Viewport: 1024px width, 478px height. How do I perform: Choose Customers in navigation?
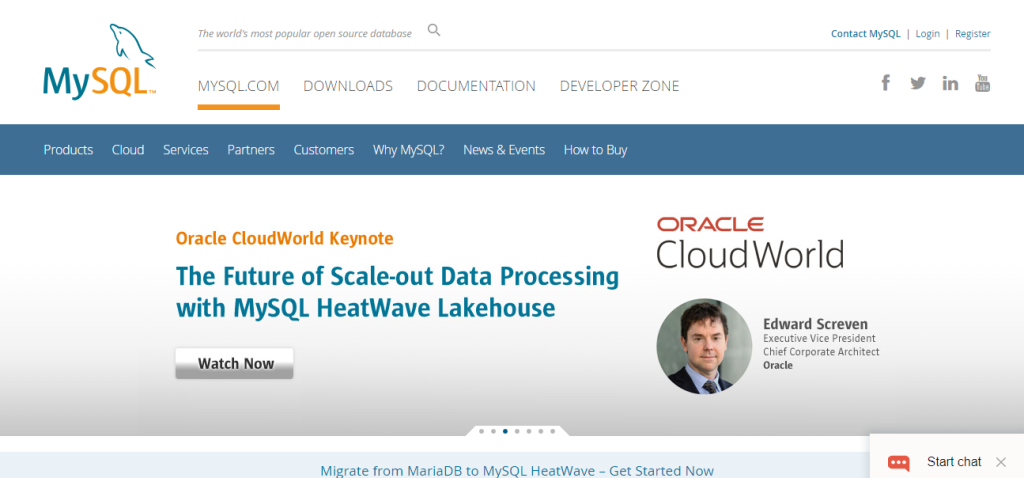[x=324, y=150]
